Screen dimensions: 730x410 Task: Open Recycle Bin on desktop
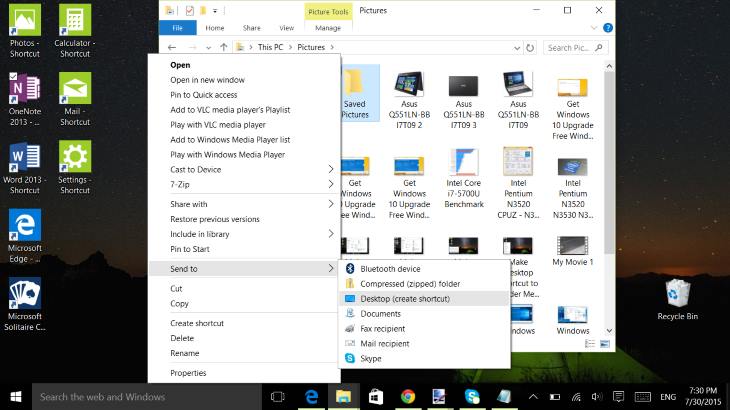(677, 299)
